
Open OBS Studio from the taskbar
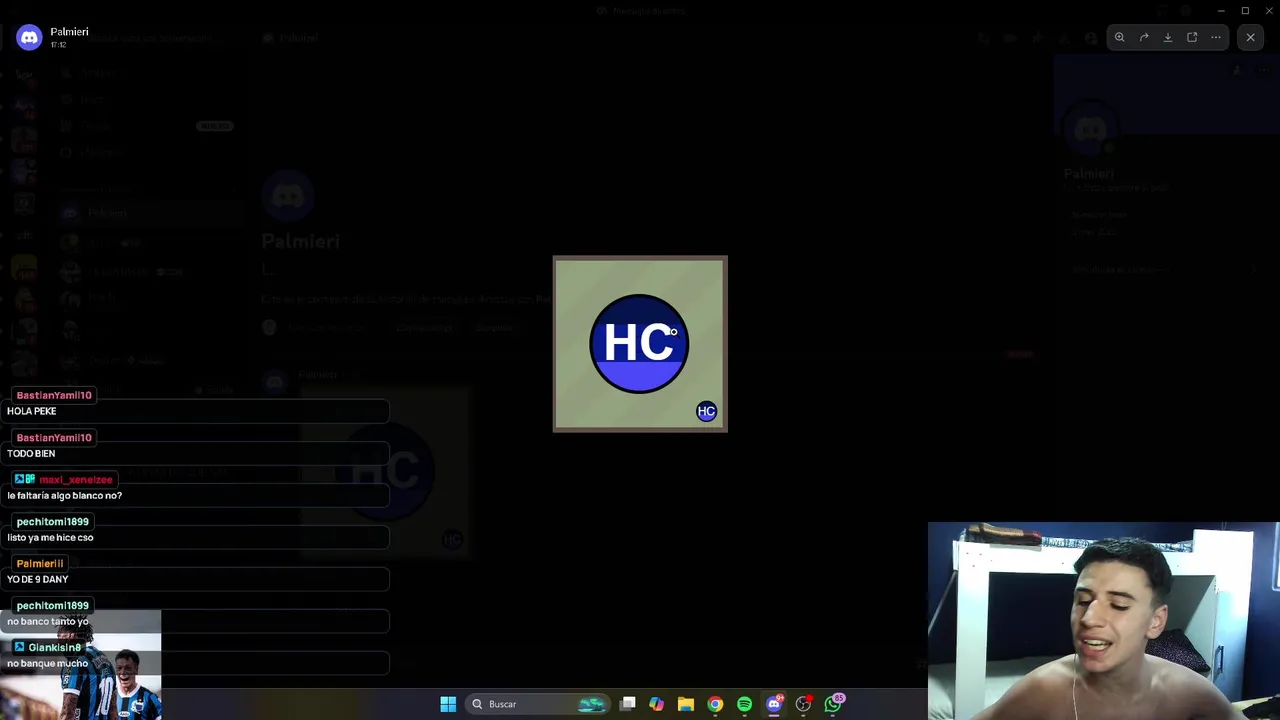coord(803,704)
